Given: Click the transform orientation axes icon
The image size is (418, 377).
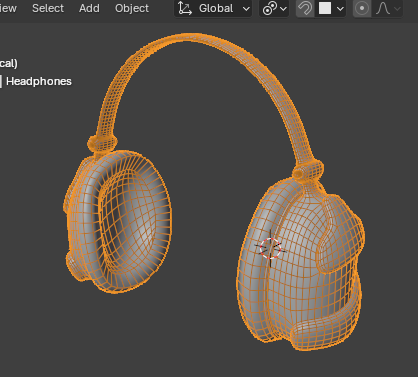Looking at the screenshot, I should pos(185,8).
